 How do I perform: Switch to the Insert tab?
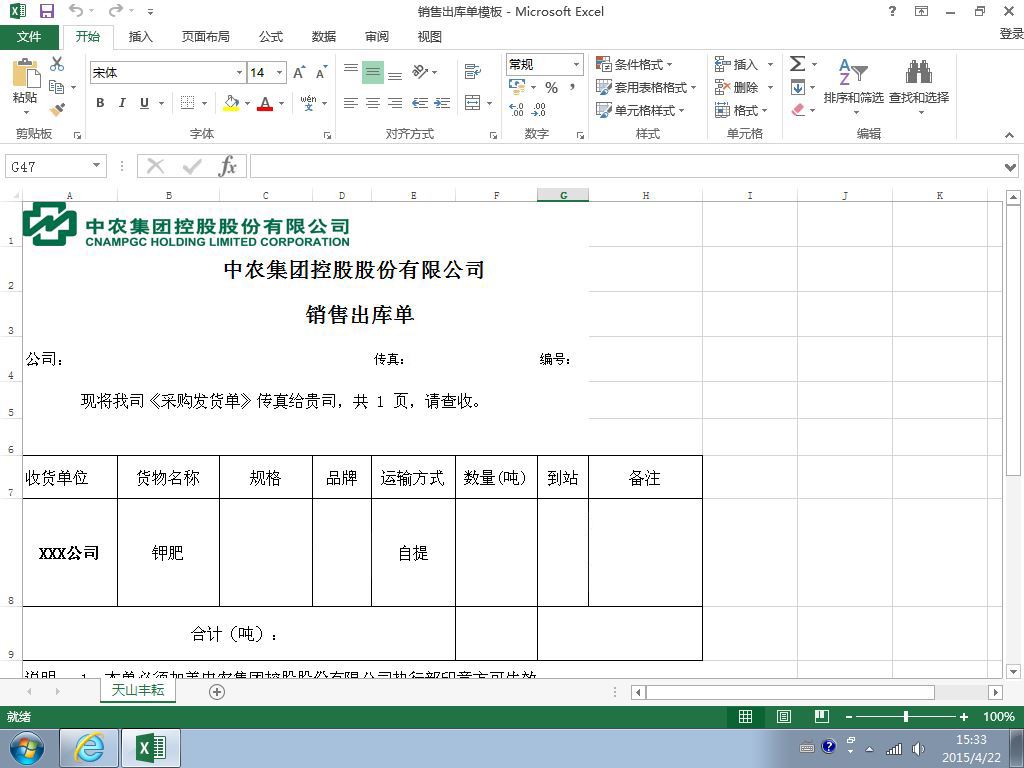140,37
